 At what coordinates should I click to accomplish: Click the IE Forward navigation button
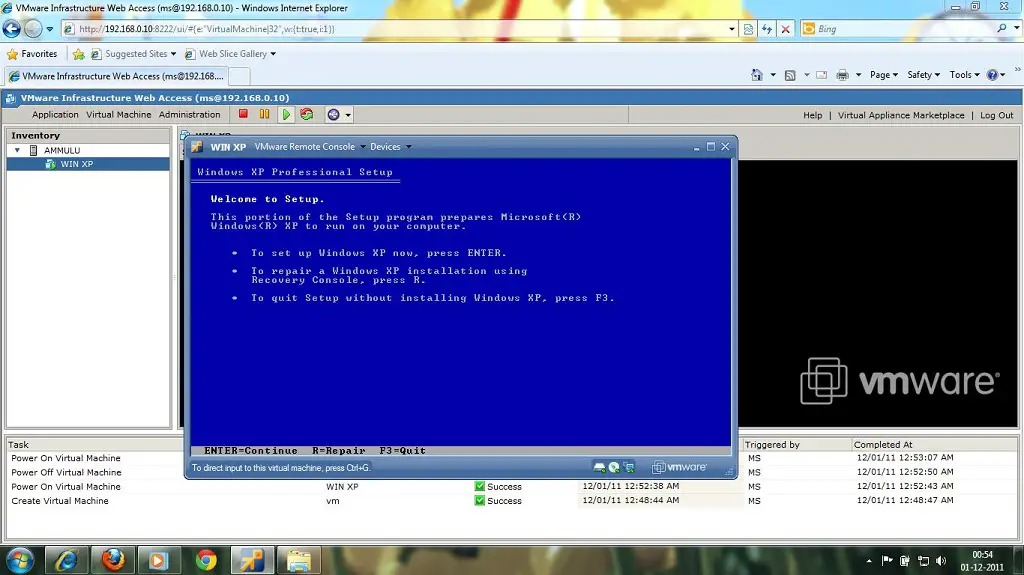pyautogui.click(x=33, y=29)
